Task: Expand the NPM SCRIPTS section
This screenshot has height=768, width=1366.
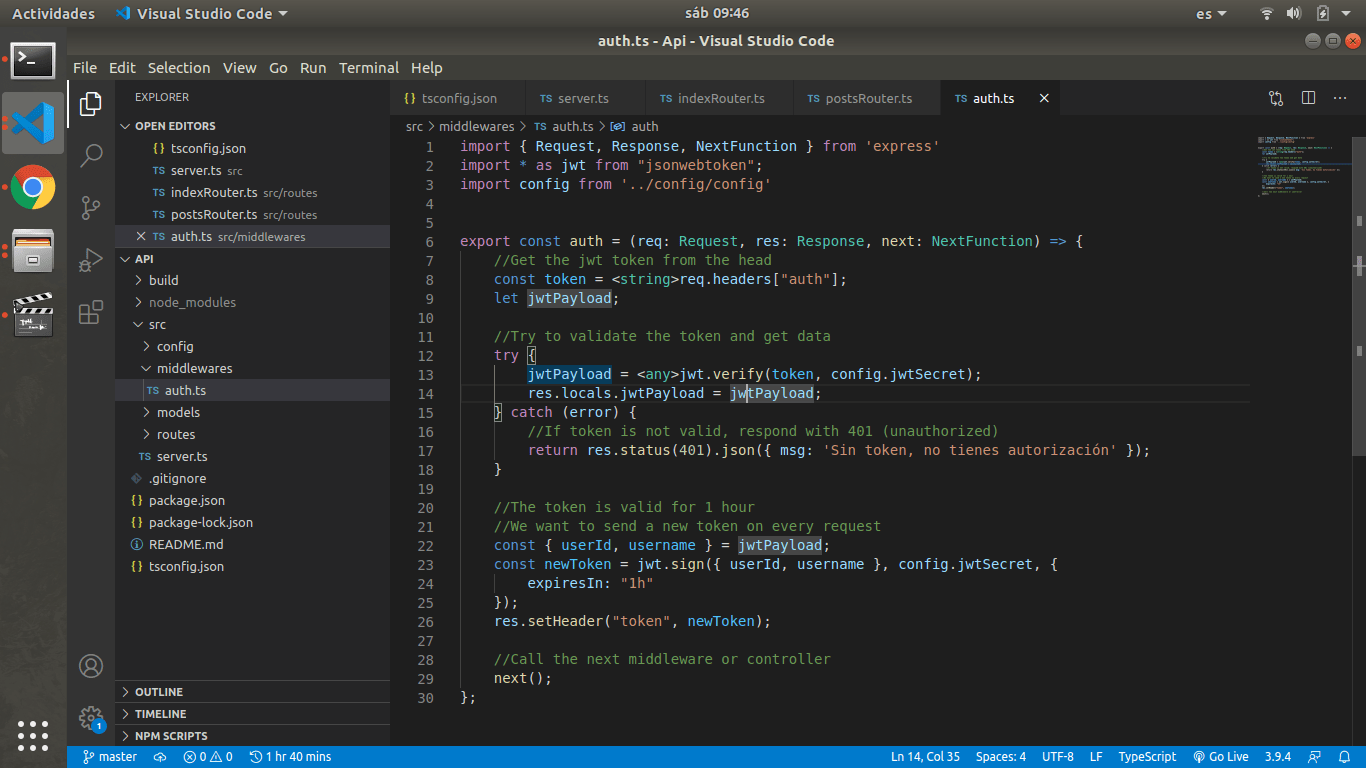Action: pos(171,736)
